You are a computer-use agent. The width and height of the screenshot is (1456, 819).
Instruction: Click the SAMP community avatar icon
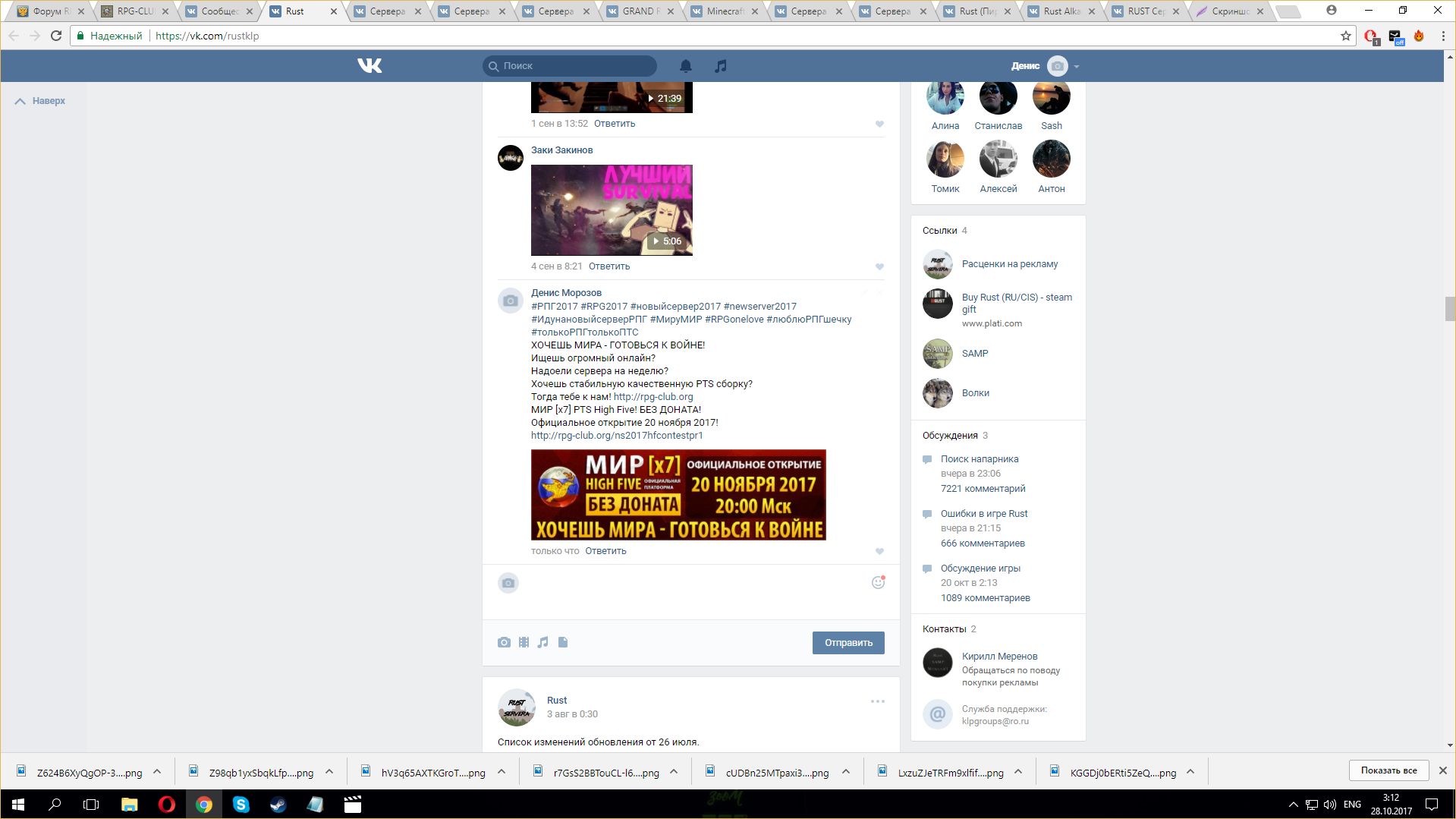coord(938,354)
